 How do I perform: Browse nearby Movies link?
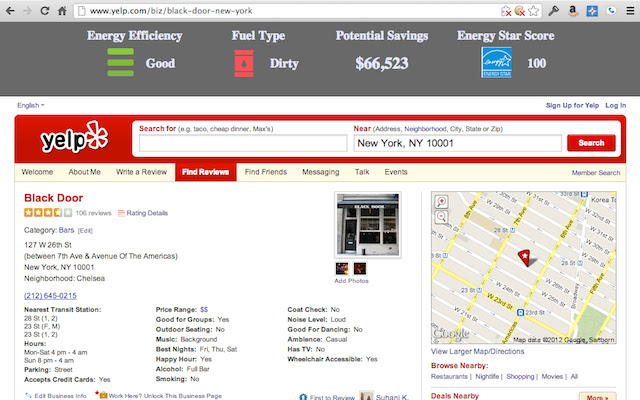pyautogui.click(x=552, y=376)
